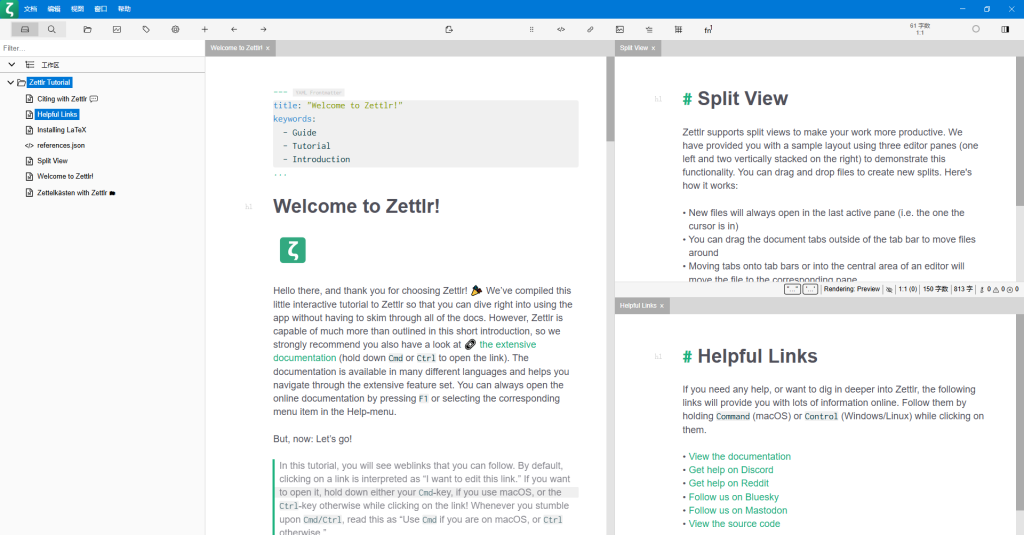Open Welcome to Zettlr! file in tree
This screenshot has height=535, width=1024.
pyautogui.click(x=65, y=176)
